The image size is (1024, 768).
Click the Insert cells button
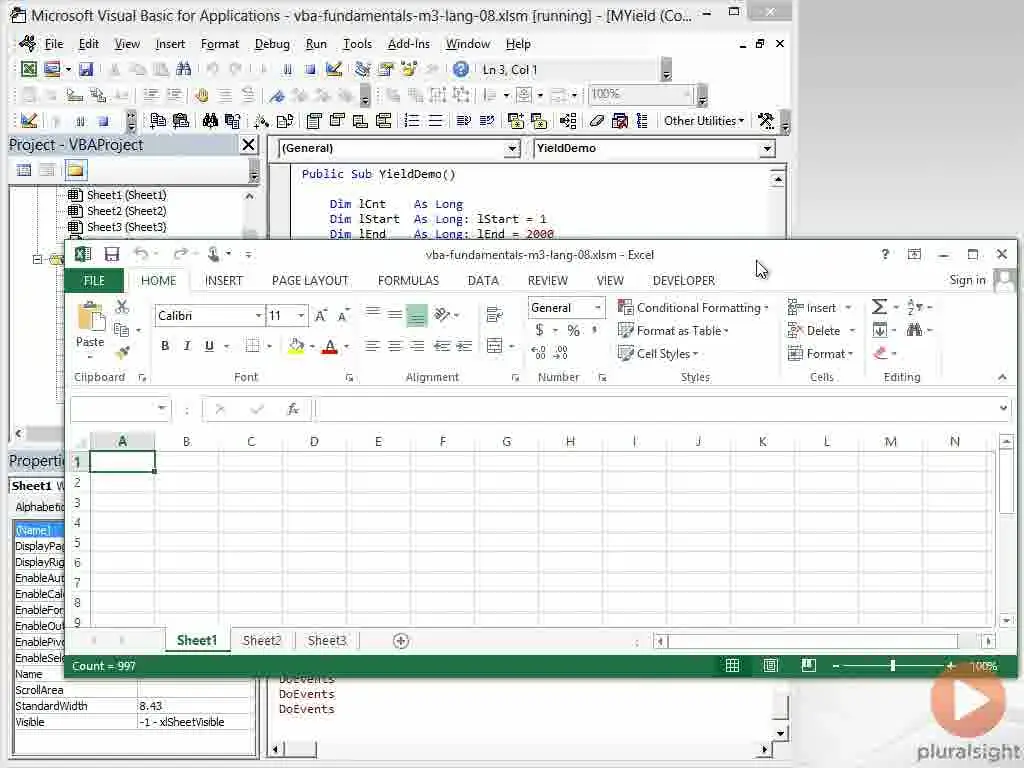click(x=820, y=308)
